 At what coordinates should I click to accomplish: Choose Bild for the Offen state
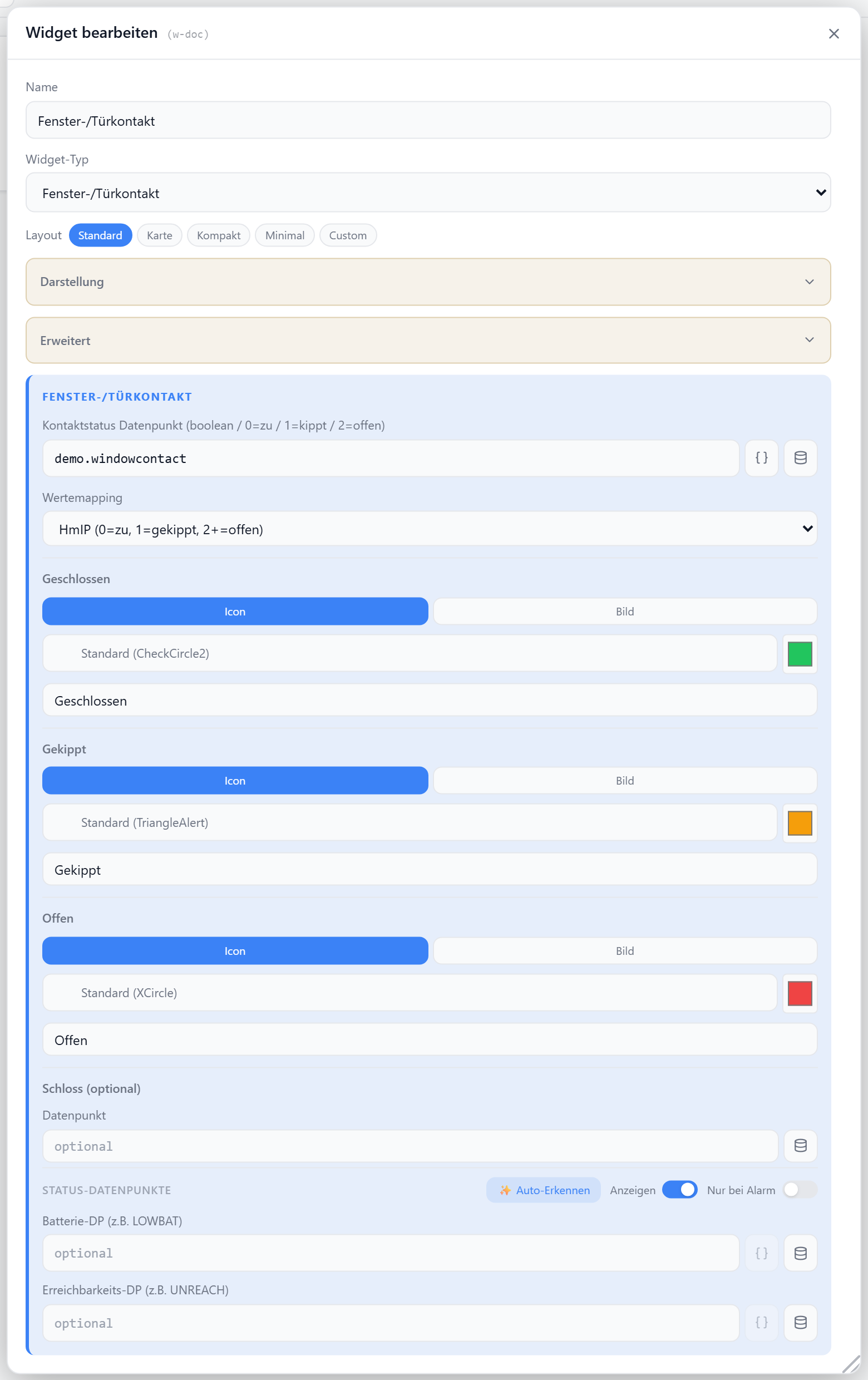(624, 951)
